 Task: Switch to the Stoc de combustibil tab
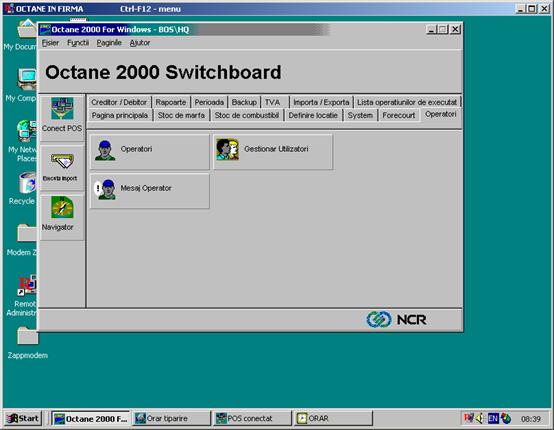click(x=247, y=115)
